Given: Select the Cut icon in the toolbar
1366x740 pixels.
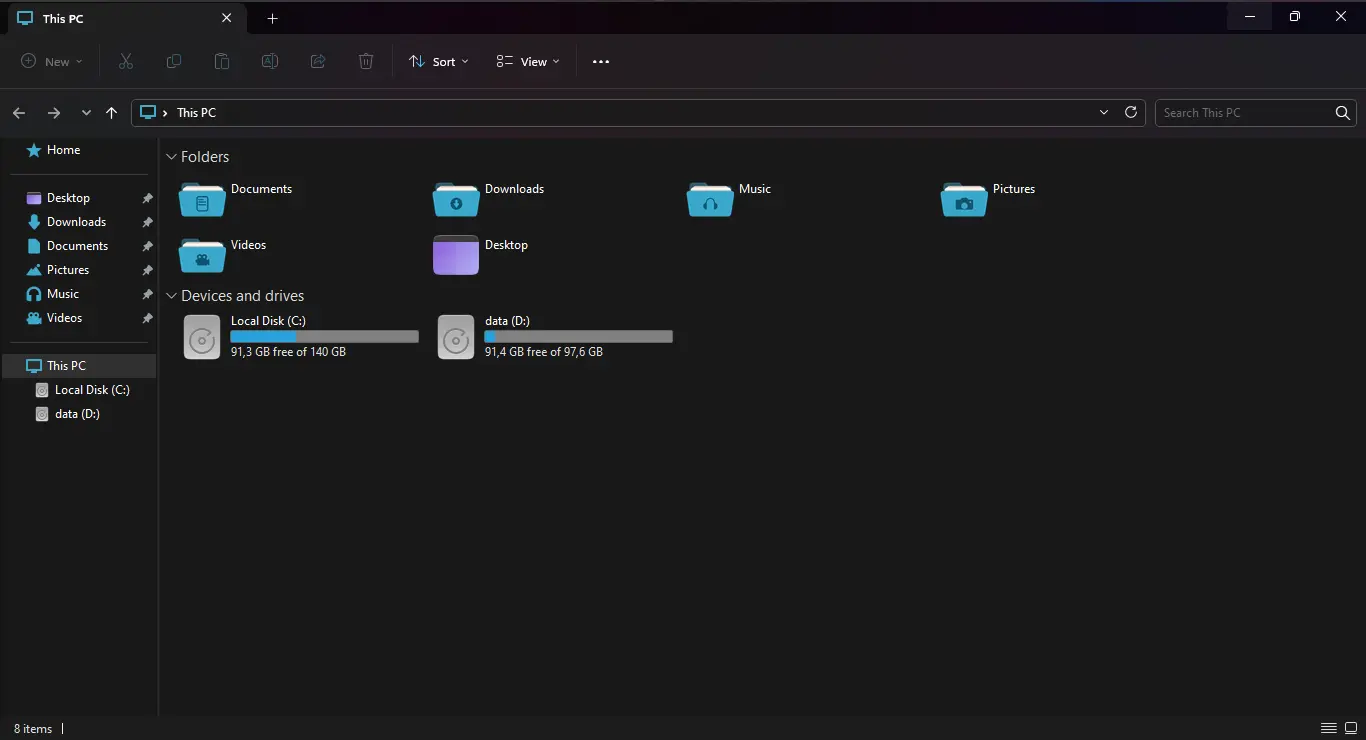Looking at the screenshot, I should pyautogui.click(x=126, y=61).
